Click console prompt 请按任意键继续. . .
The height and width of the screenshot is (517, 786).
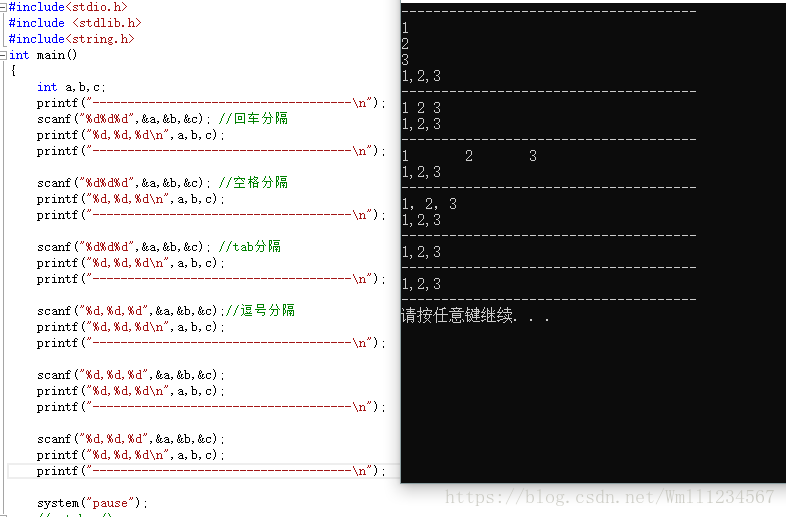(x=475, y=315)
